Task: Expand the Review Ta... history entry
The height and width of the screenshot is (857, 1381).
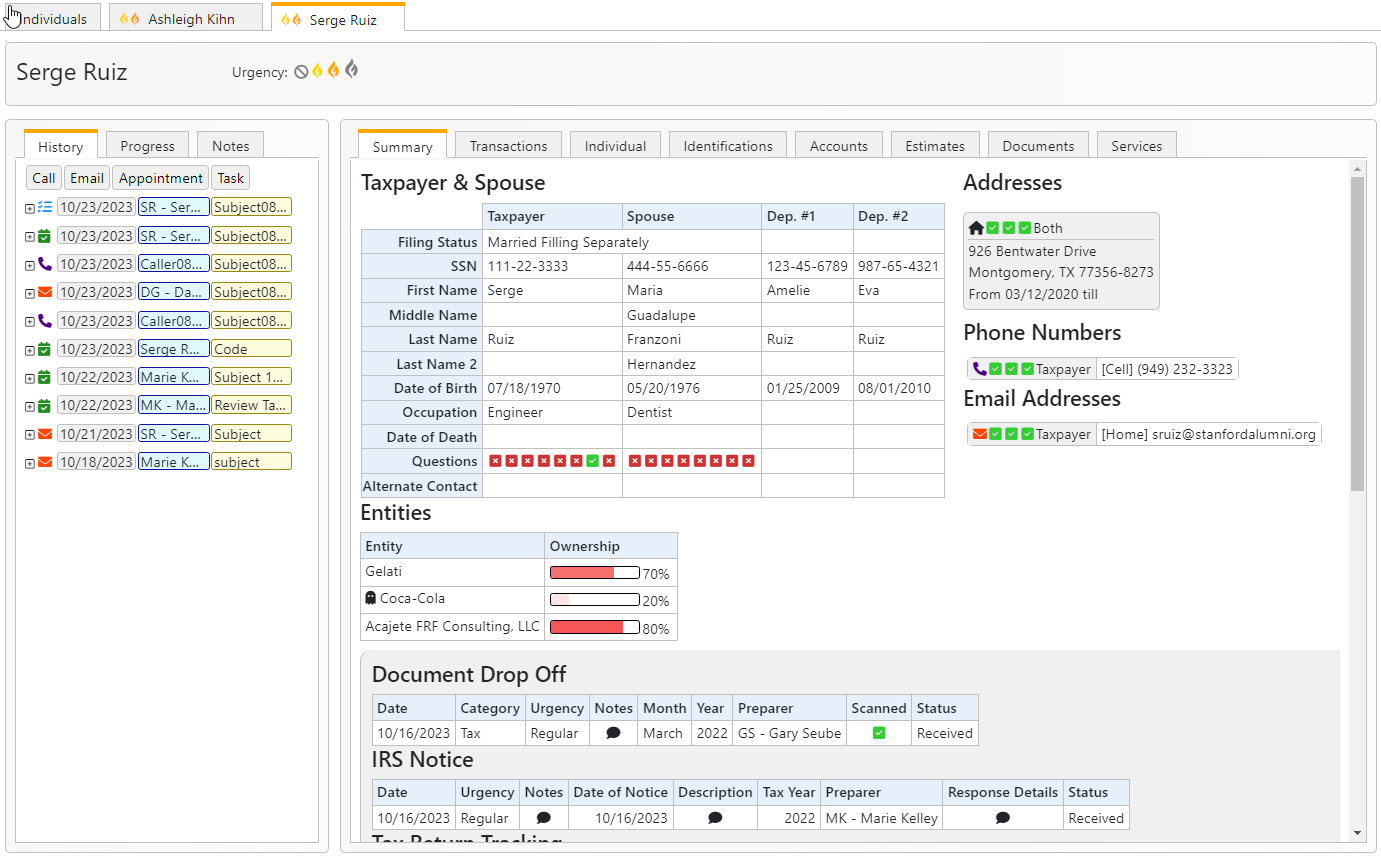Action: click(30, 406)
